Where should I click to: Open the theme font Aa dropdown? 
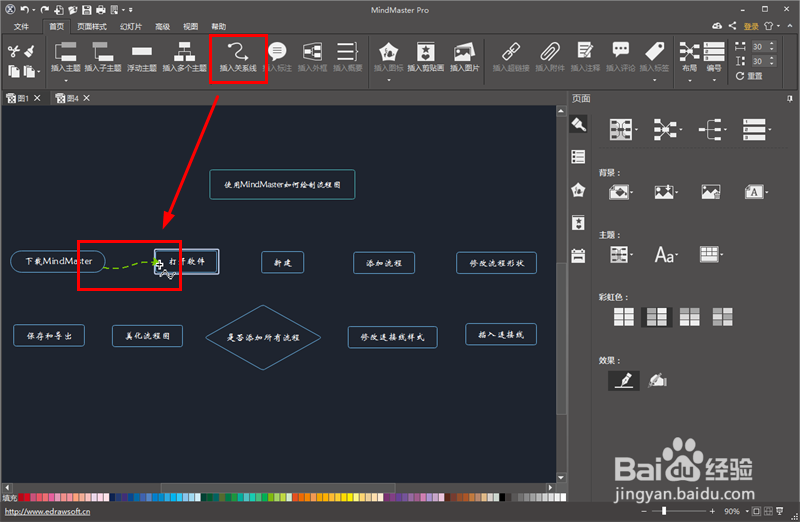pos(666,254)
